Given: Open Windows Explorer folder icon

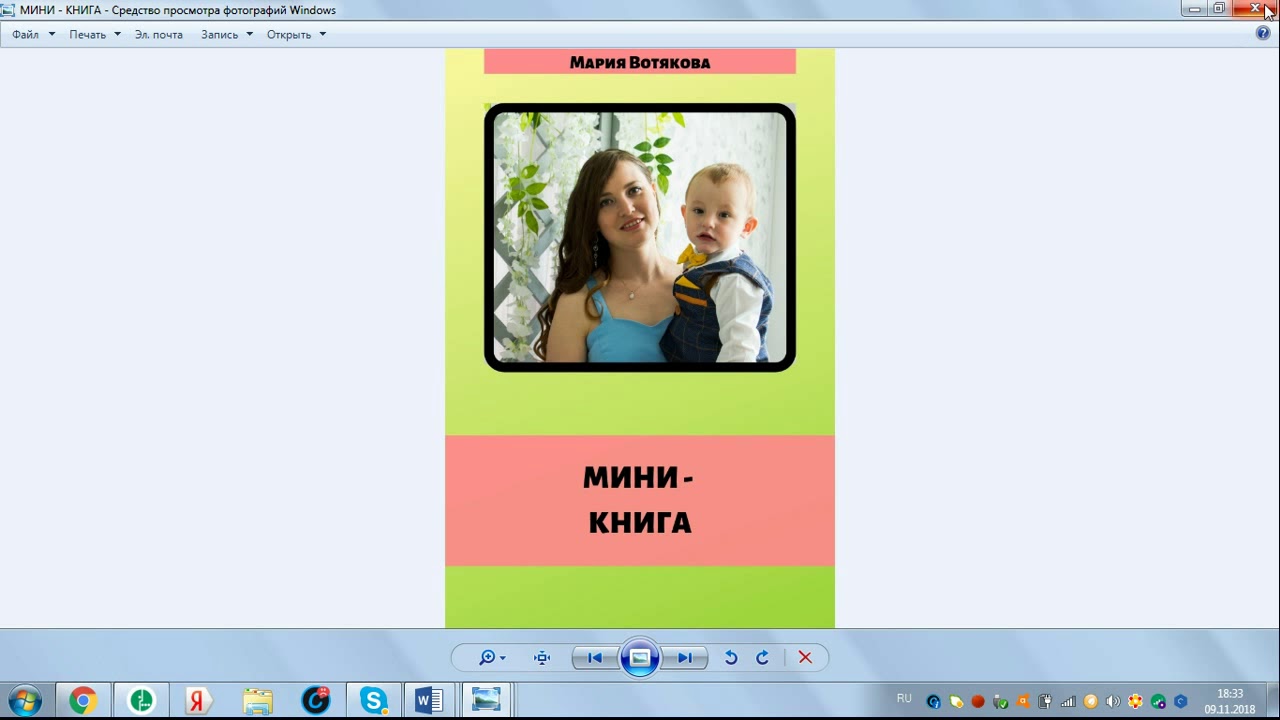Looking at the screenshot, I should (x=257, y=700).
